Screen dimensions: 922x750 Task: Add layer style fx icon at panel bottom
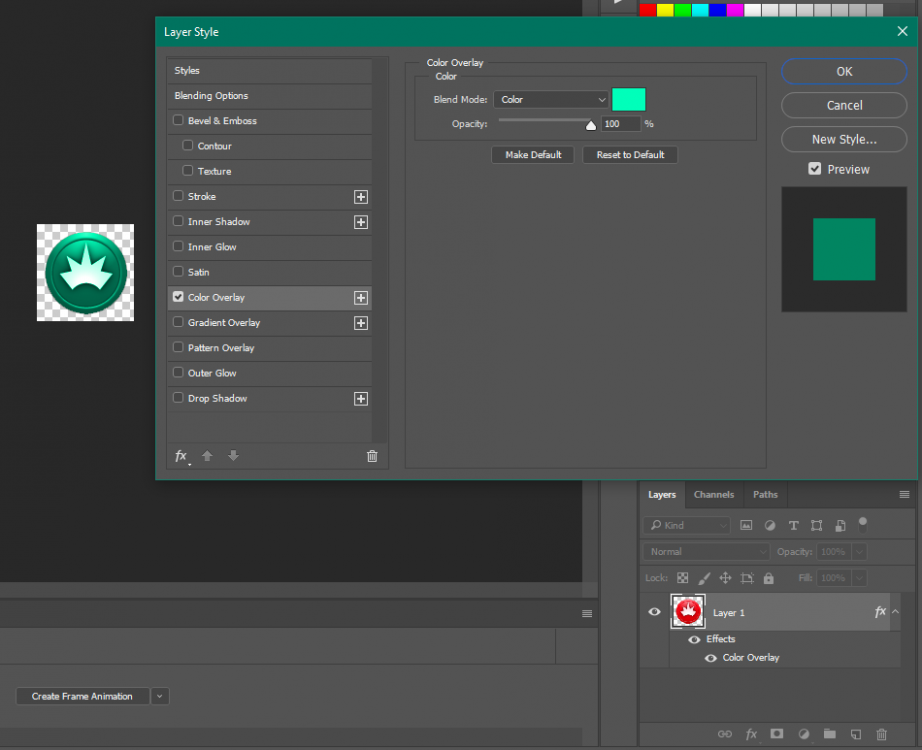(x=751, y=734)
